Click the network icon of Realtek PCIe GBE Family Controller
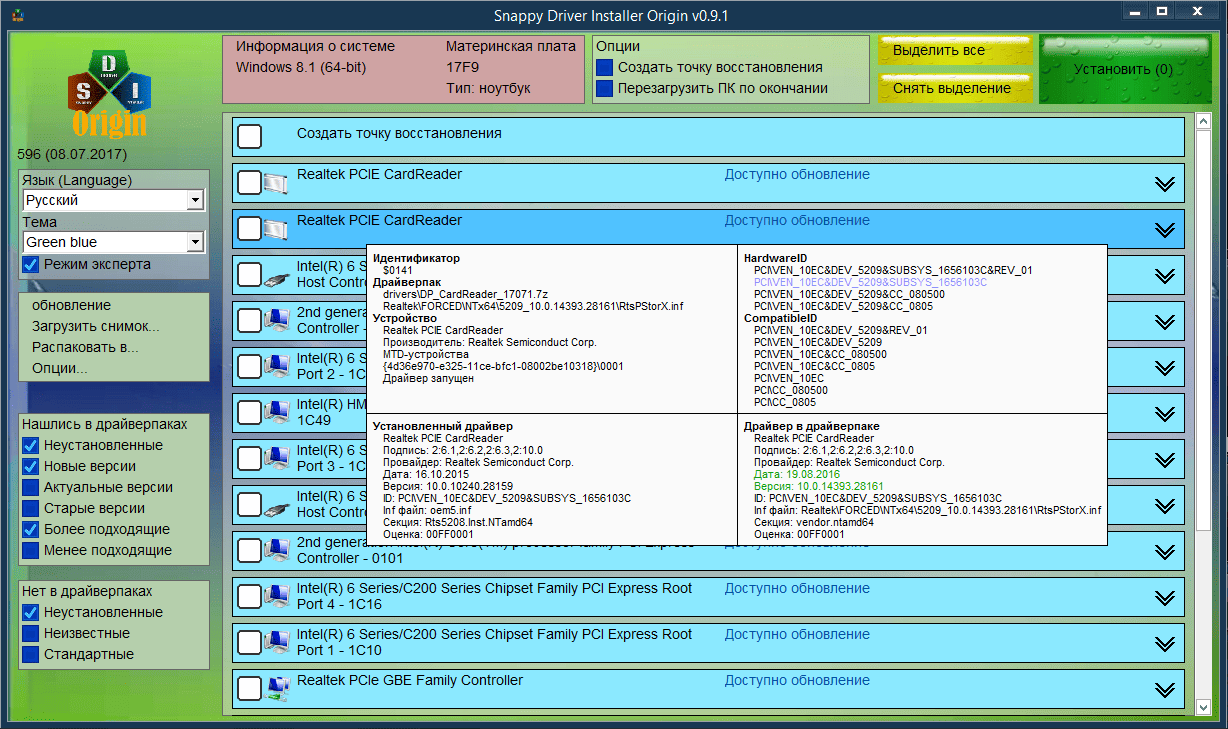1228x729 pixels. pyautogui.click(x=277, y=690)
